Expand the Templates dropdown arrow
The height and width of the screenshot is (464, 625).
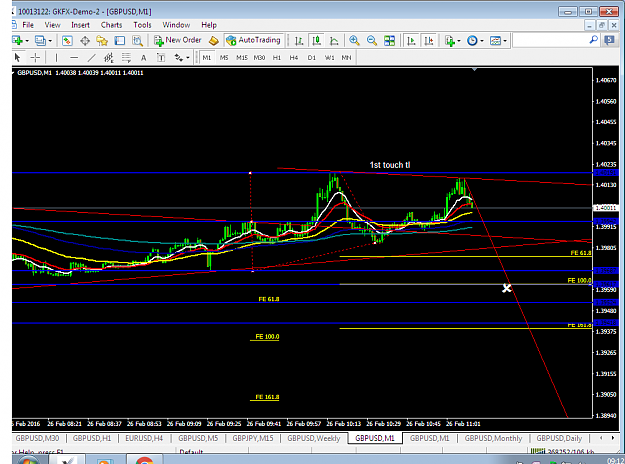[505, 41]
